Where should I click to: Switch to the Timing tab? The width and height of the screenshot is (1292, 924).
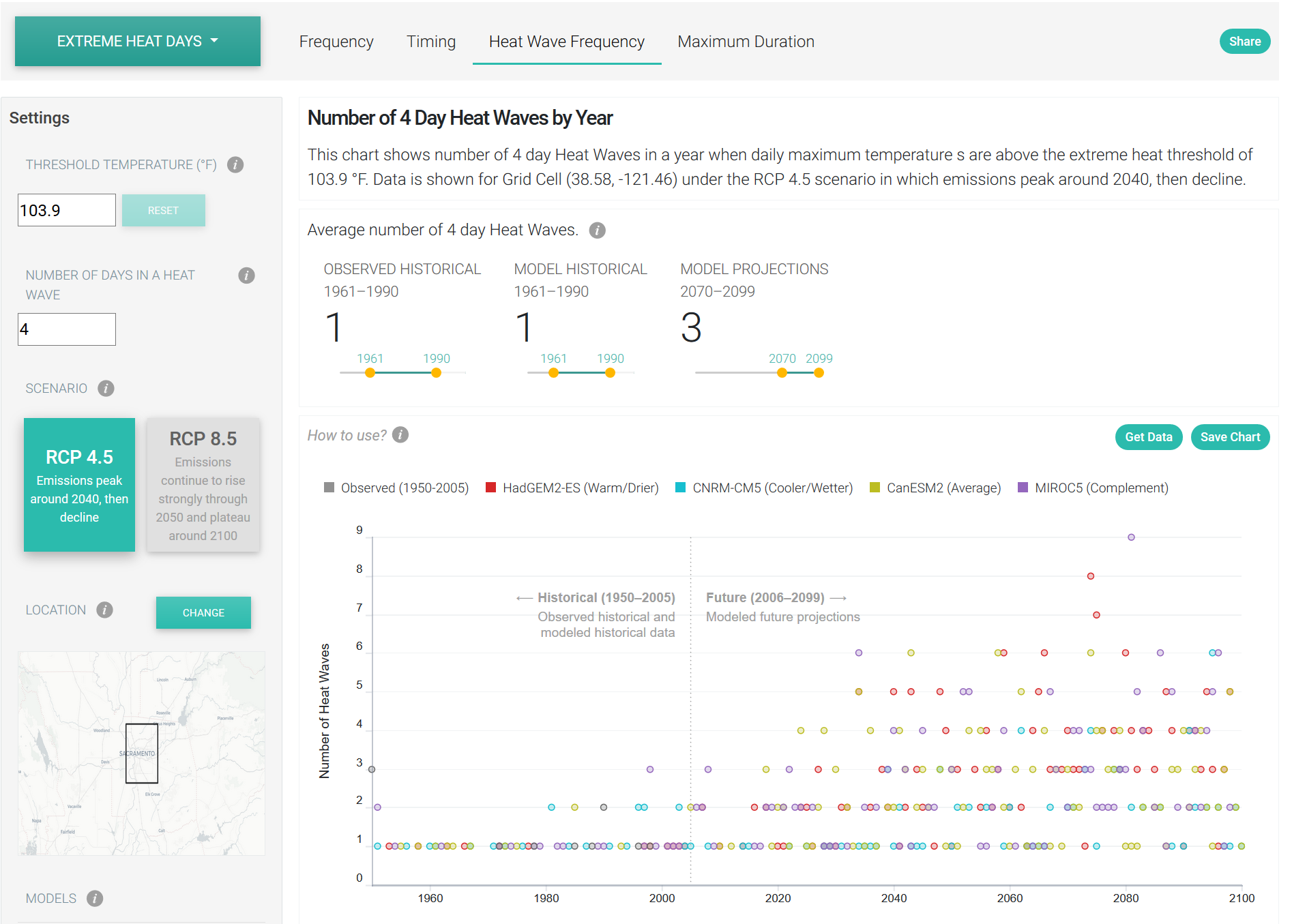tap(431, 42)
